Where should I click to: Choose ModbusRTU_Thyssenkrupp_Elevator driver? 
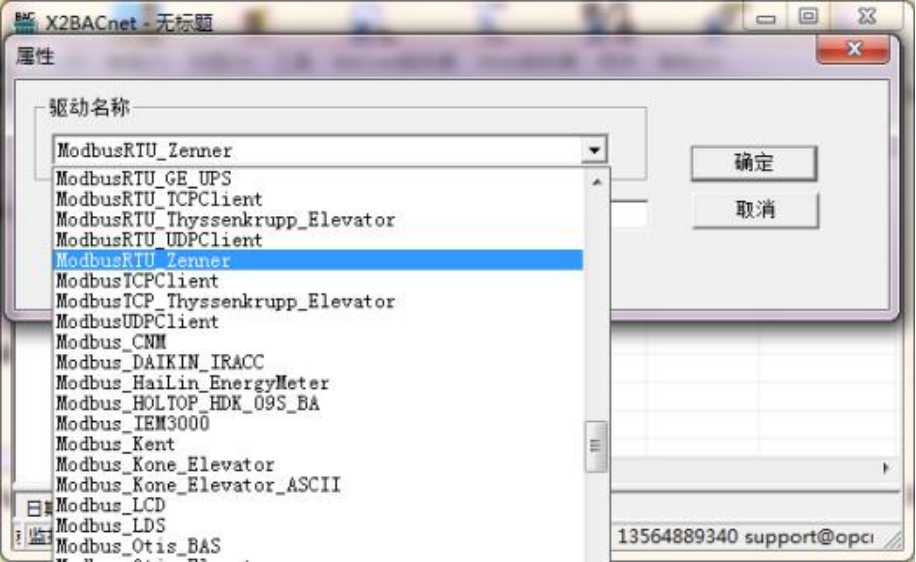[318, 220]
